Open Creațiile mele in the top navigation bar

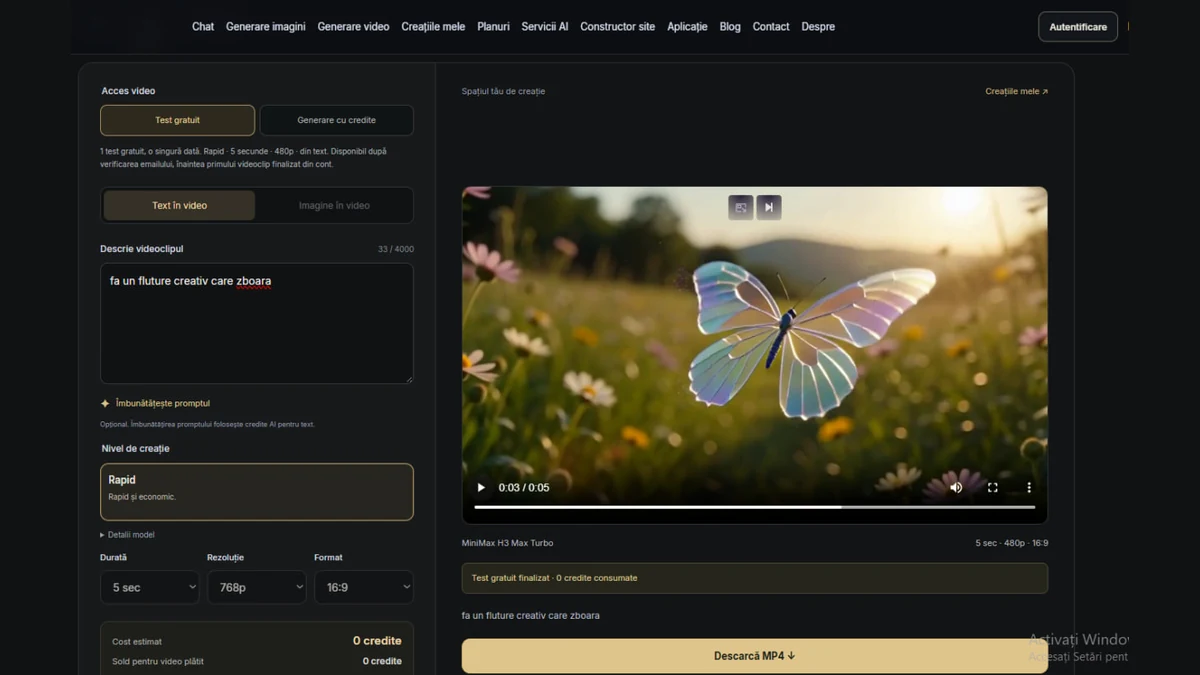(433, 27)
